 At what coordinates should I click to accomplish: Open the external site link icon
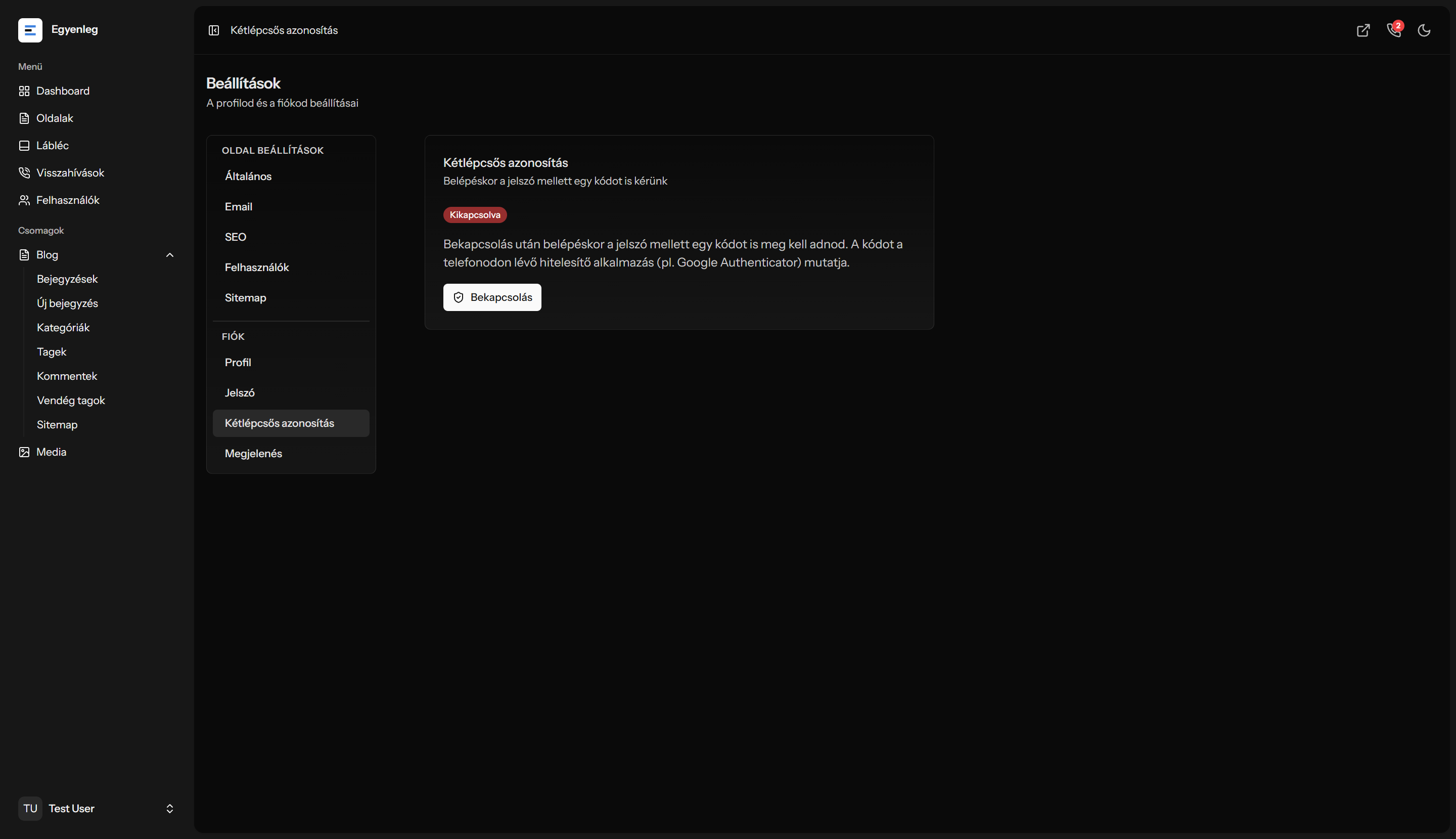click(x=1363, y=30)
